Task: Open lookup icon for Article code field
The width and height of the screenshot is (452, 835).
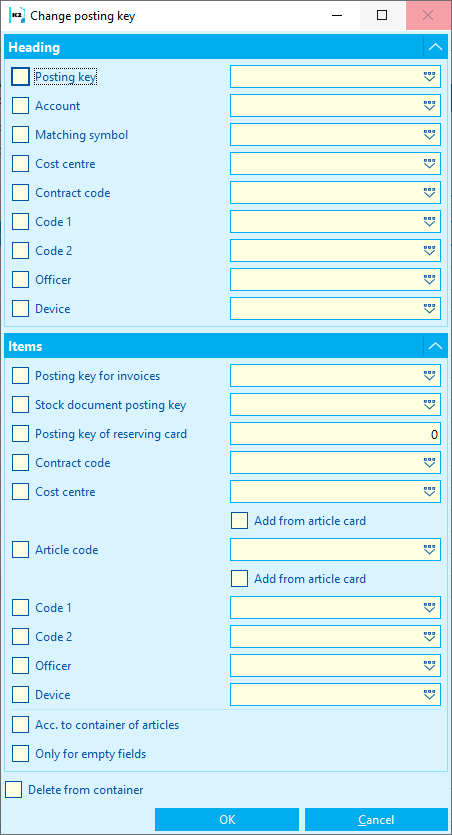Action: coord(429,550)
